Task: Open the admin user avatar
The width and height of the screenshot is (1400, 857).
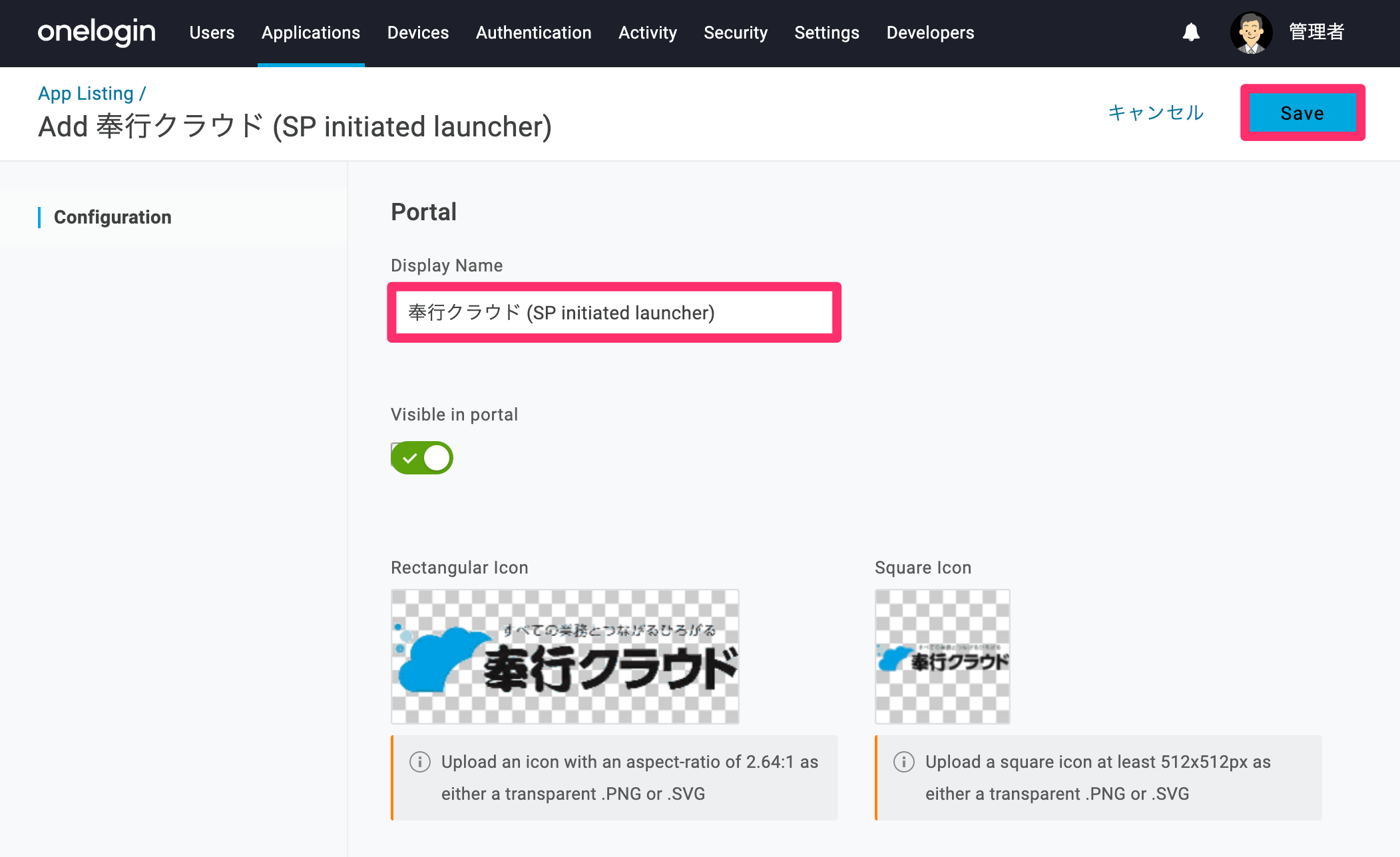Action: click(1251, 32)
